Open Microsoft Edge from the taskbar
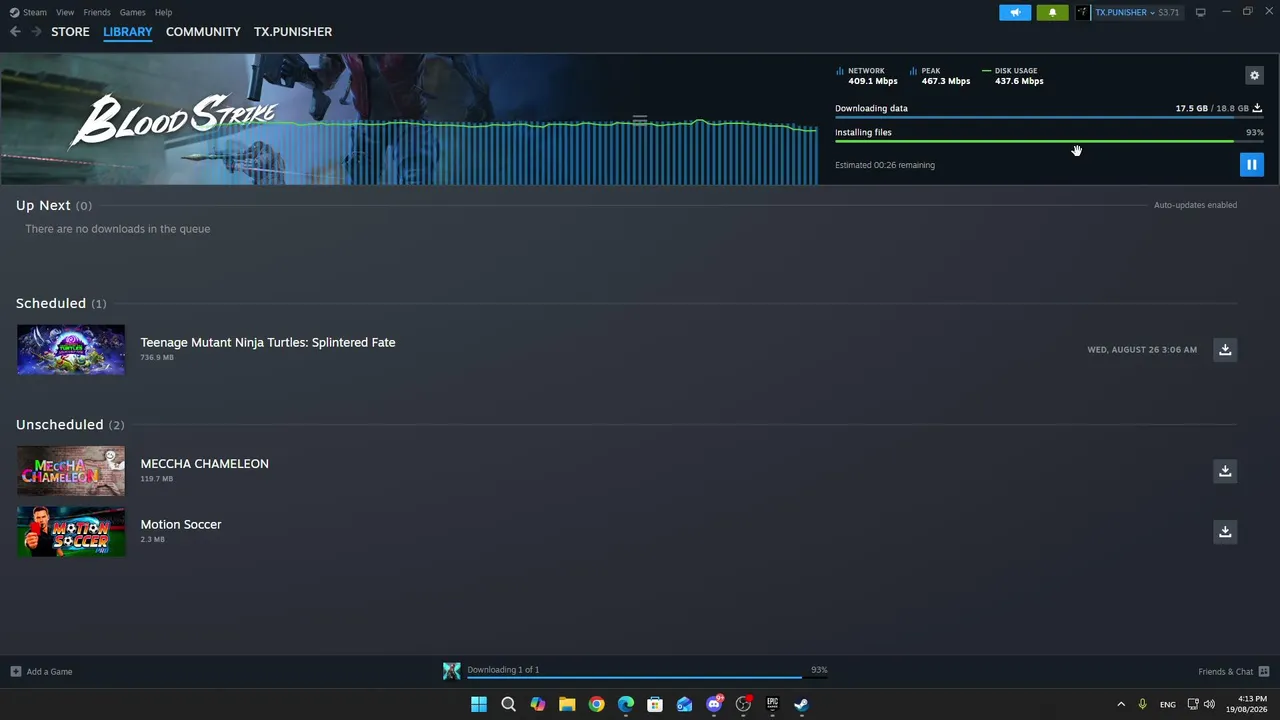This screenshot has height=720, width=1280. tap(626, 704)
